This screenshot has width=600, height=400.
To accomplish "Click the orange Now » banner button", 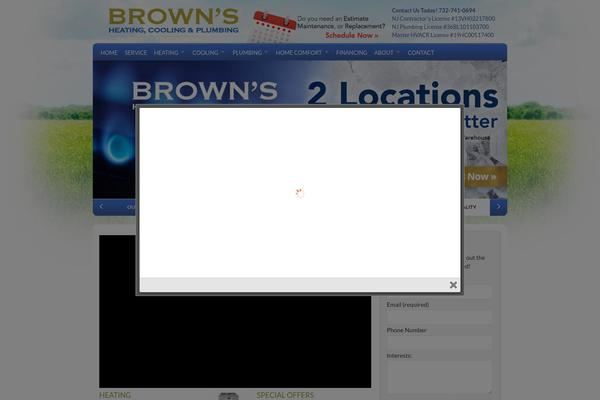I will (485, 177).
